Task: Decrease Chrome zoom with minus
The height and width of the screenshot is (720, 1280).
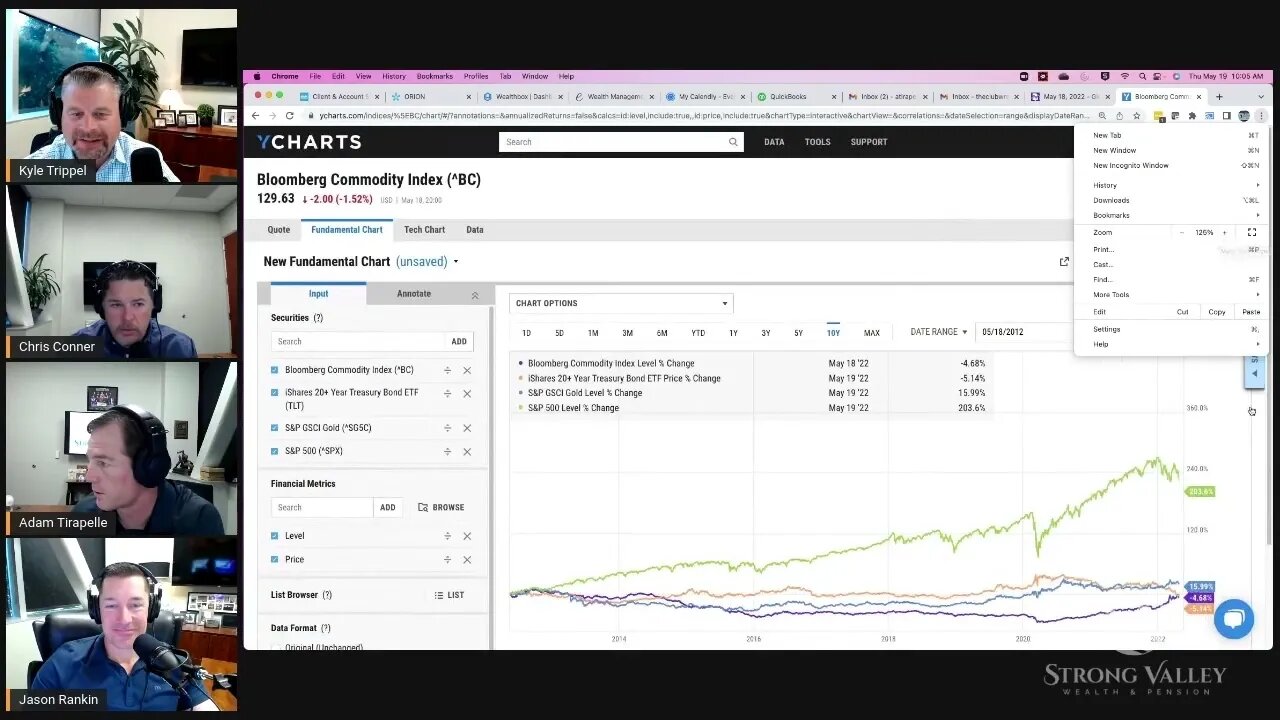Action: (x=1182, y=232)
